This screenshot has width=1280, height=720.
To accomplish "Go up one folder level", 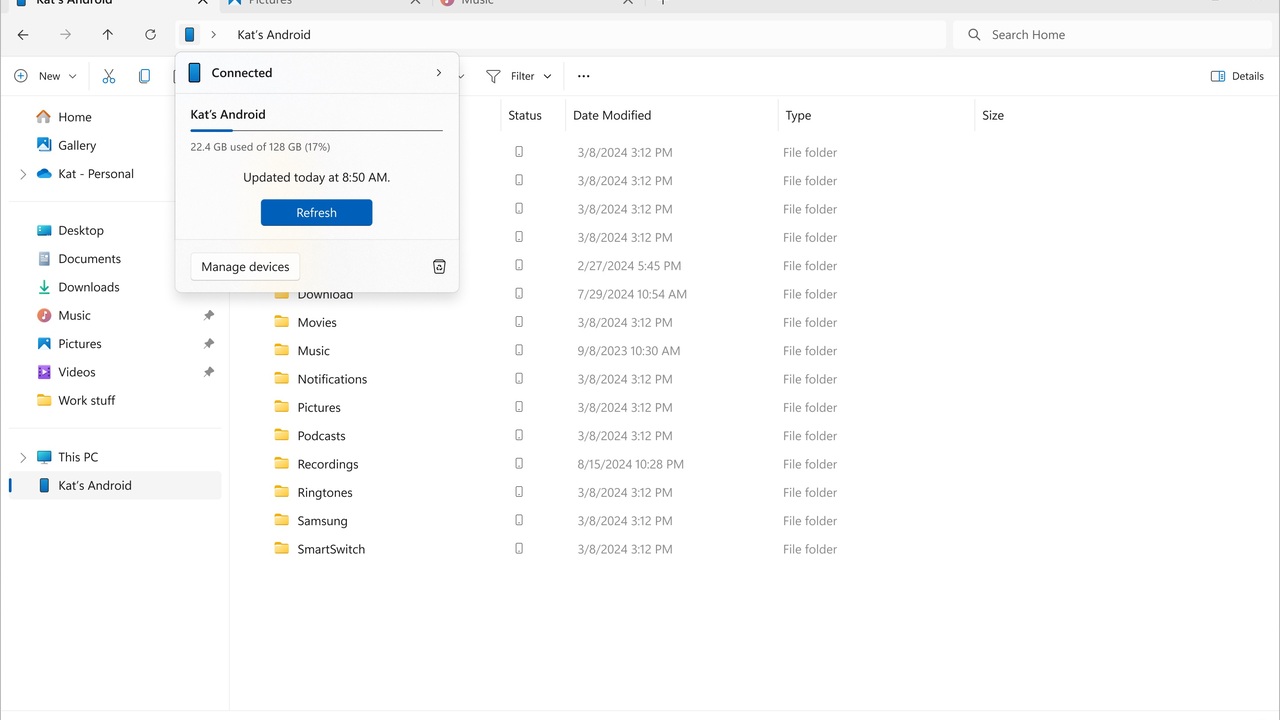I will (107, 34).
